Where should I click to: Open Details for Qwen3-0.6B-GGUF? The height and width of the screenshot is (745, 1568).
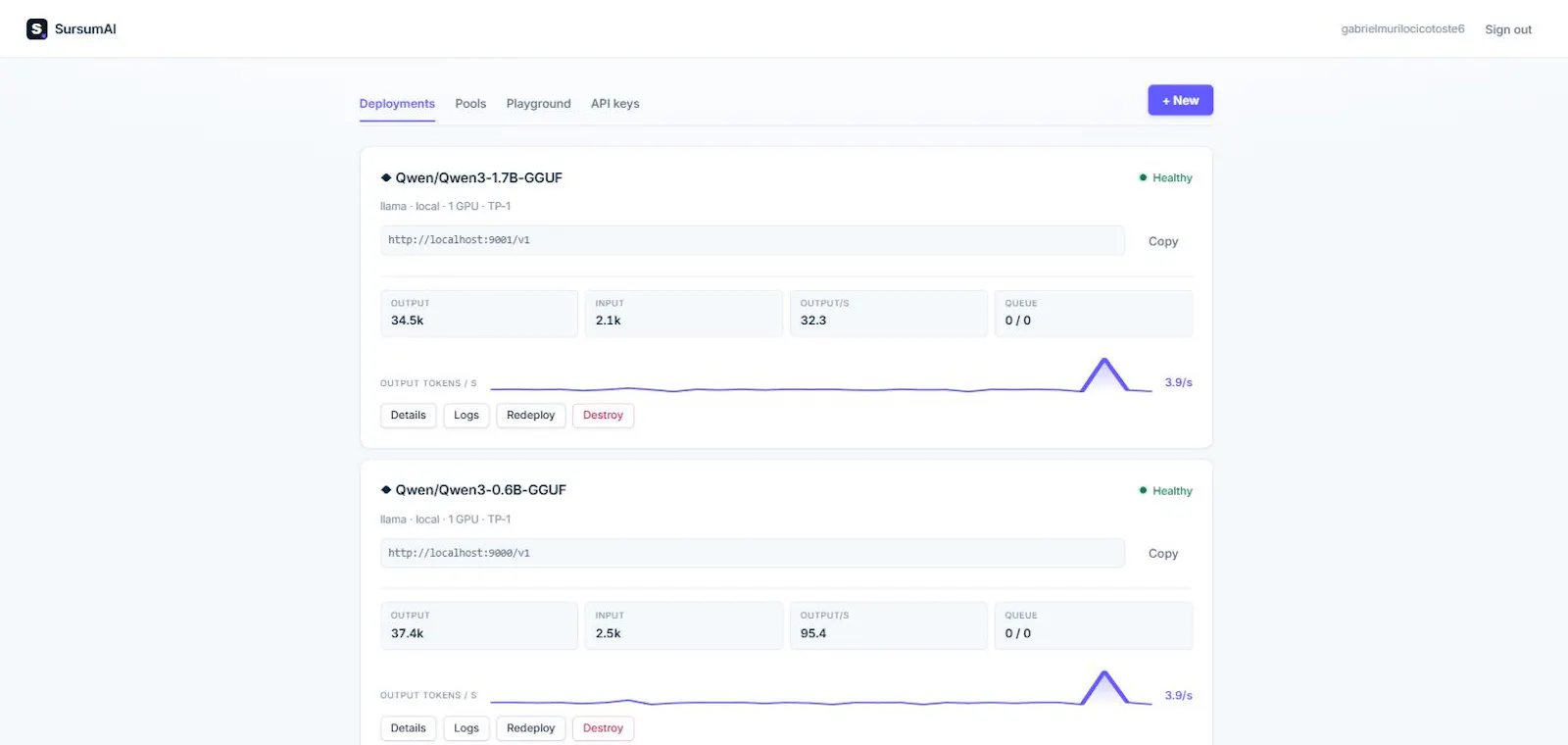click(408, 728)
